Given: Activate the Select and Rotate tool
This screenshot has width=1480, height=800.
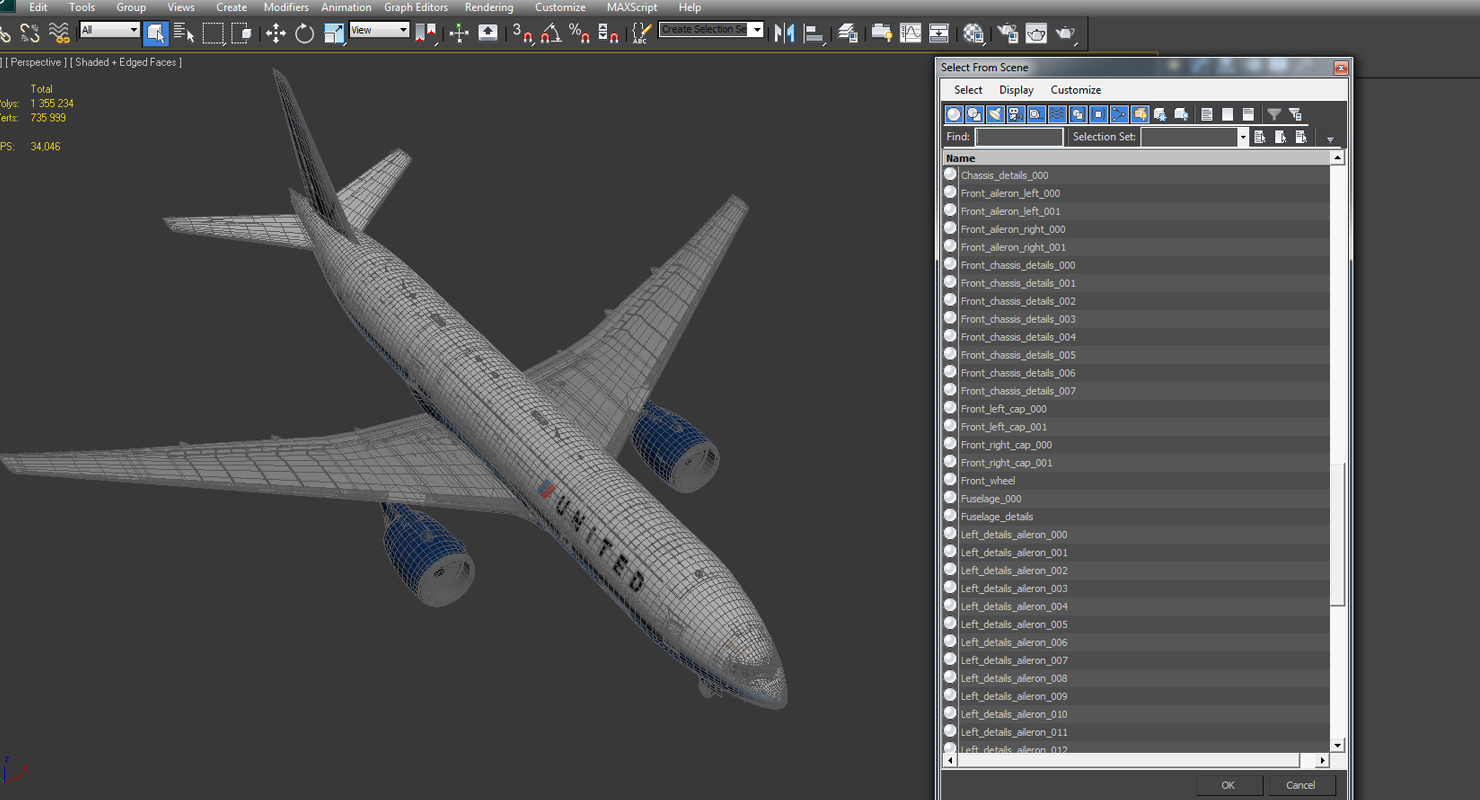Looking at the screenshot, I should click(x=305, y=33).
